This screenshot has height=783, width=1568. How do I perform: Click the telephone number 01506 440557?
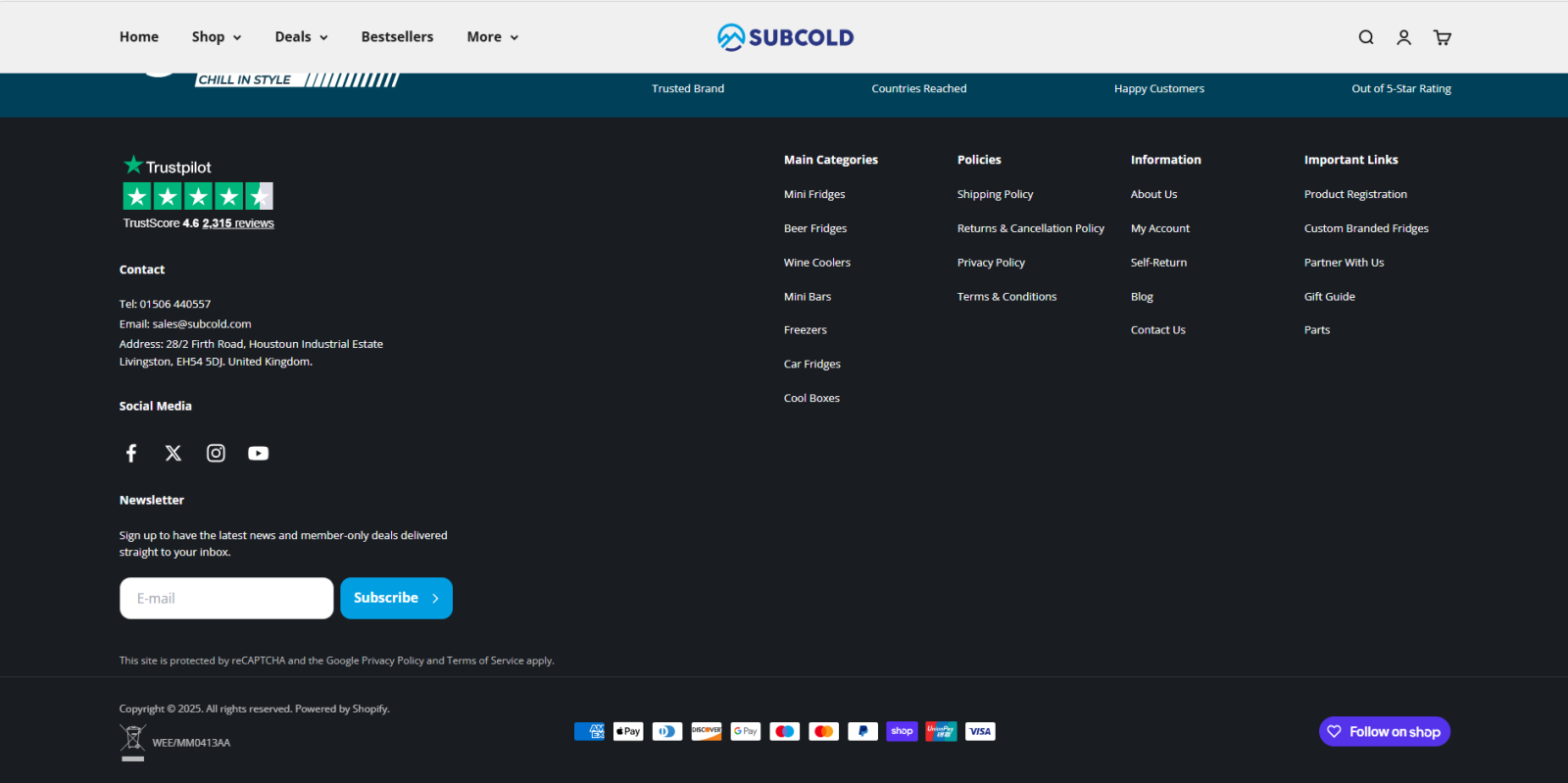click(x=174, y=304)
